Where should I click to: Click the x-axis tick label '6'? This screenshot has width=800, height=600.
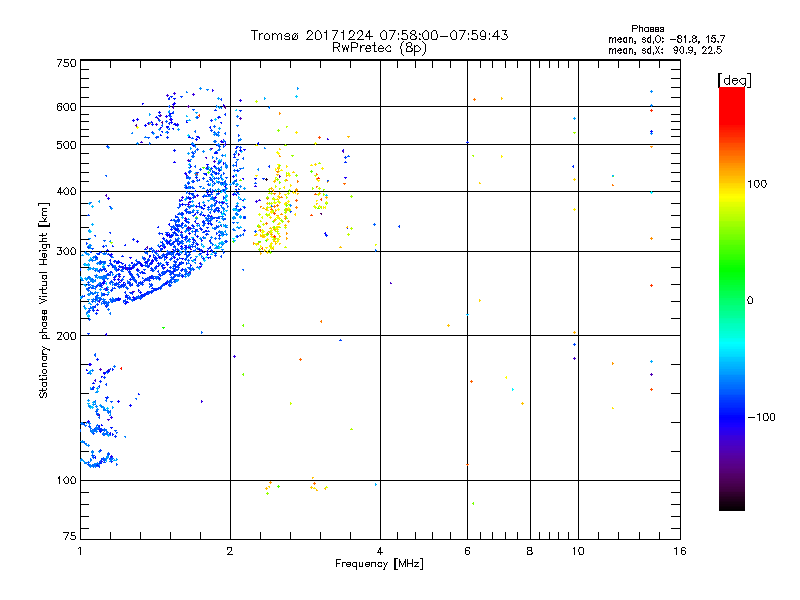tap(467, 551)
